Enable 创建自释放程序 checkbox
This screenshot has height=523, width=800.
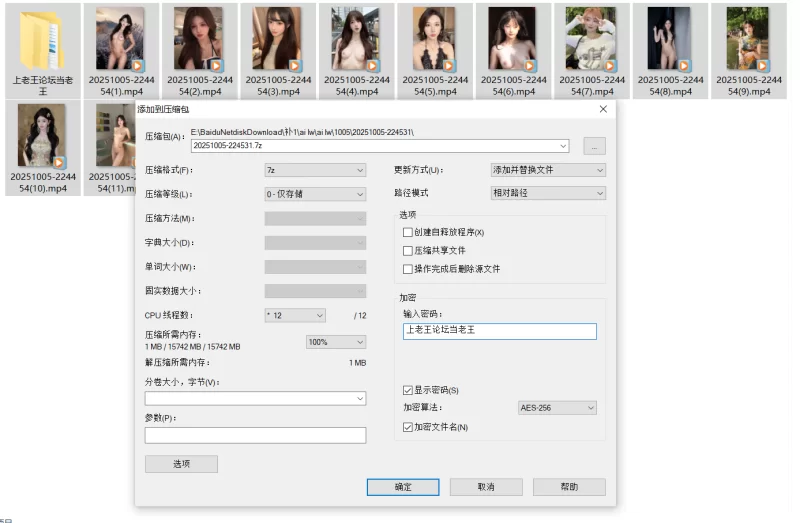407,232
